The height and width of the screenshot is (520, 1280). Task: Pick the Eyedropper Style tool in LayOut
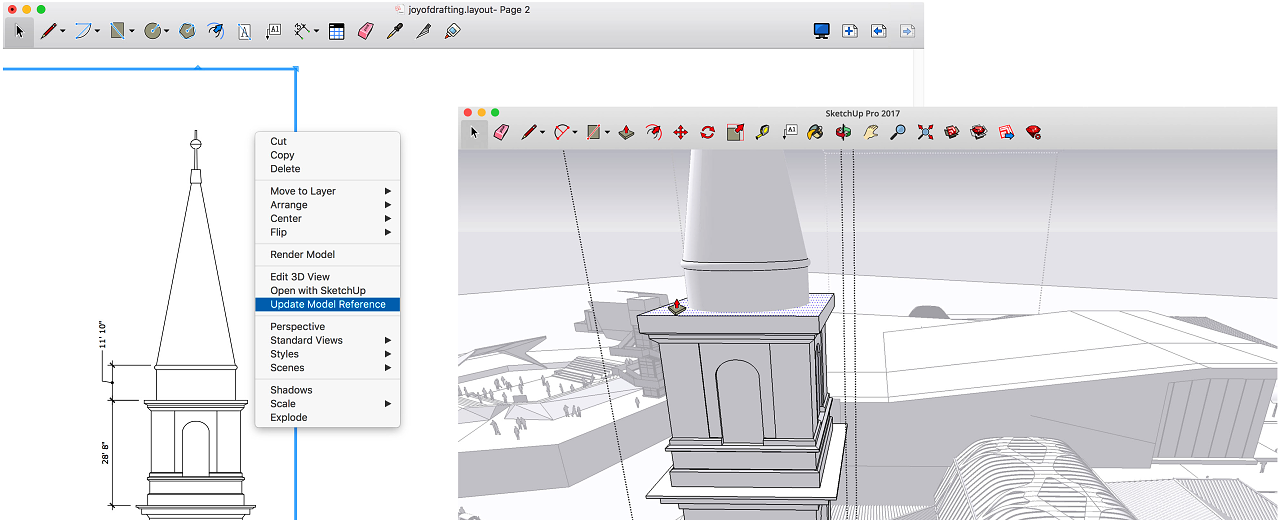pos(395,31)
